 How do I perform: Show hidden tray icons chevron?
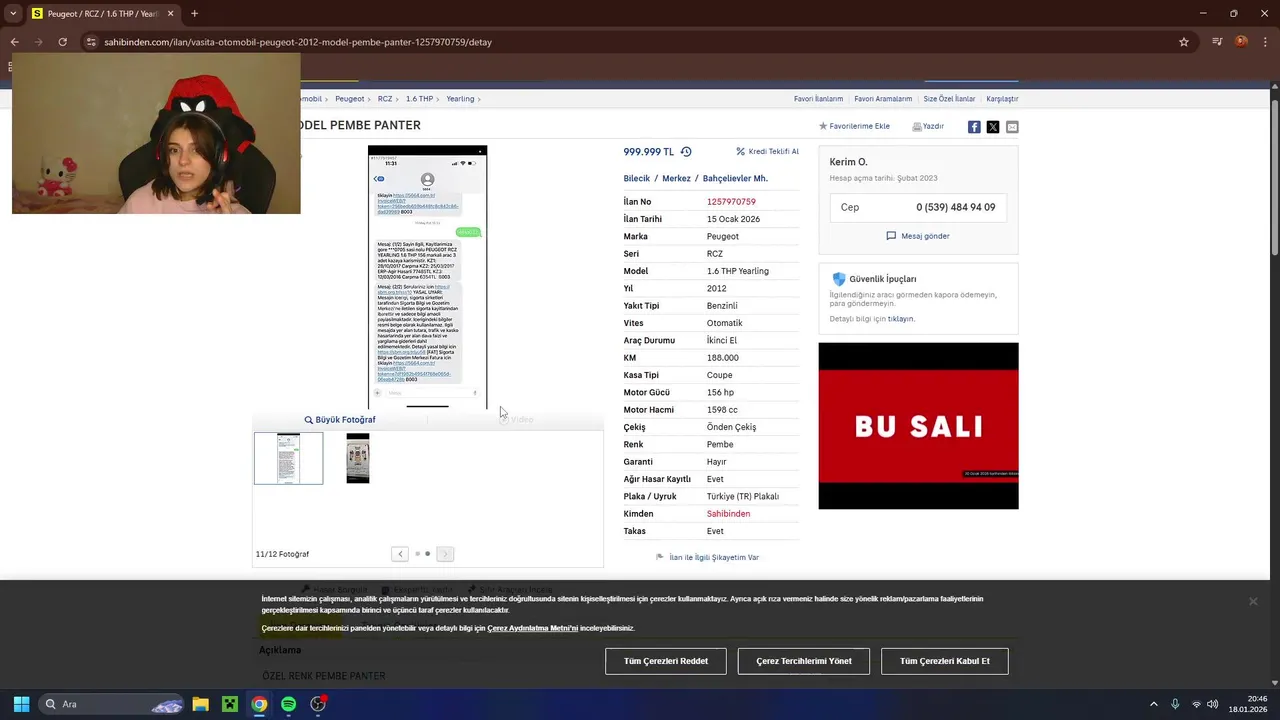(1153, 704)
